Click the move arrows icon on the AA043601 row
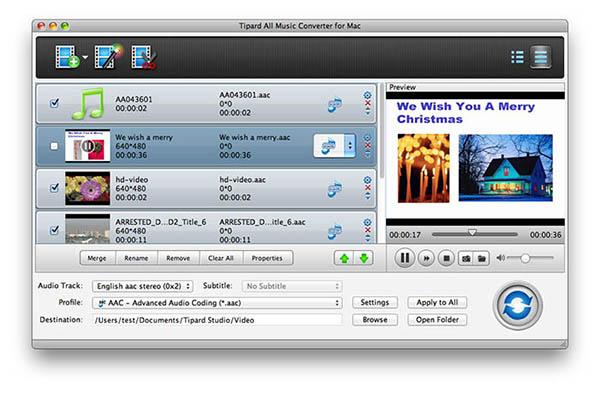This screenshot has width=600, height=393. [367, 111]
